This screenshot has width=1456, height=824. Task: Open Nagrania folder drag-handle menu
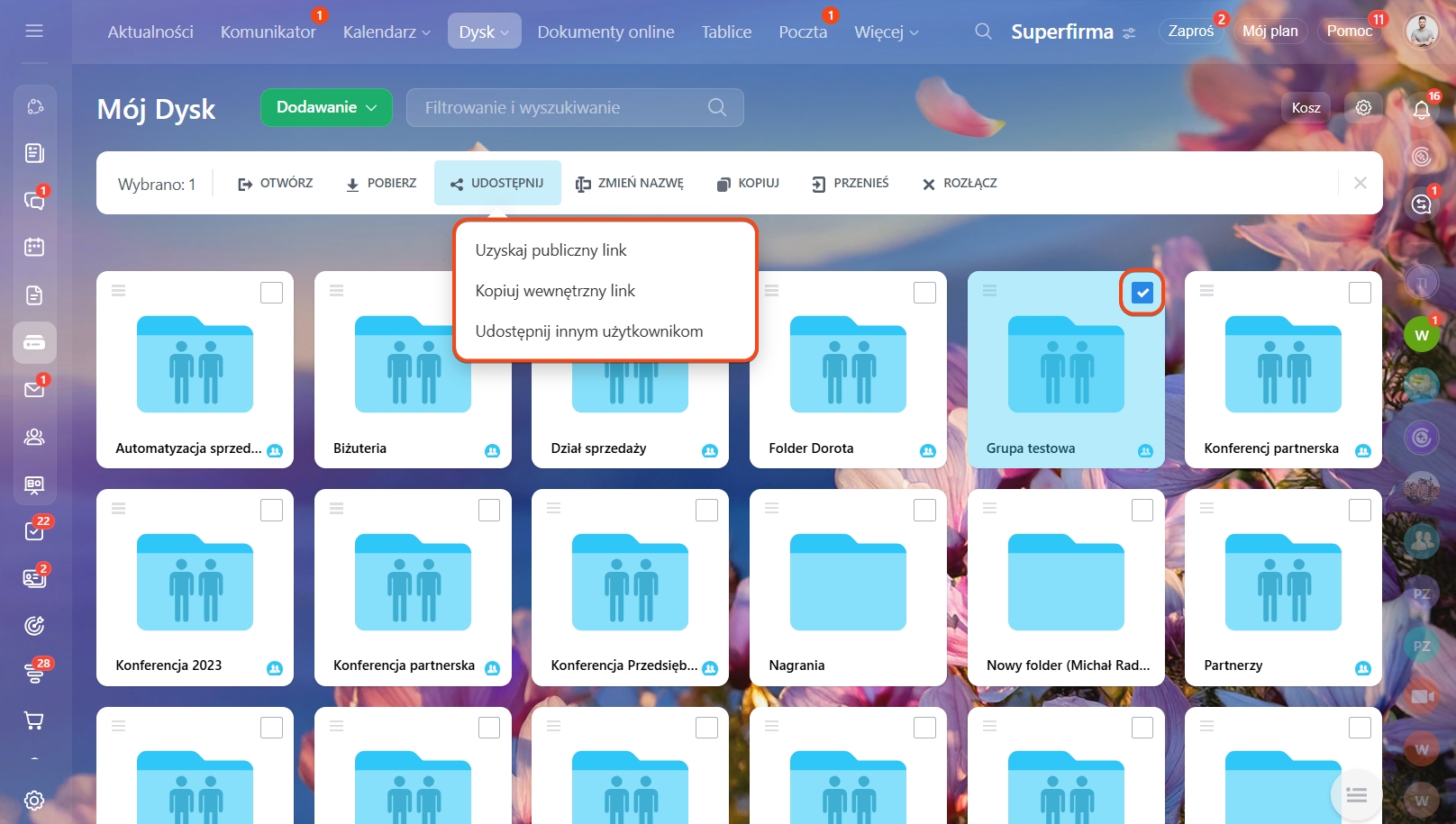click(x=772, y=508)
